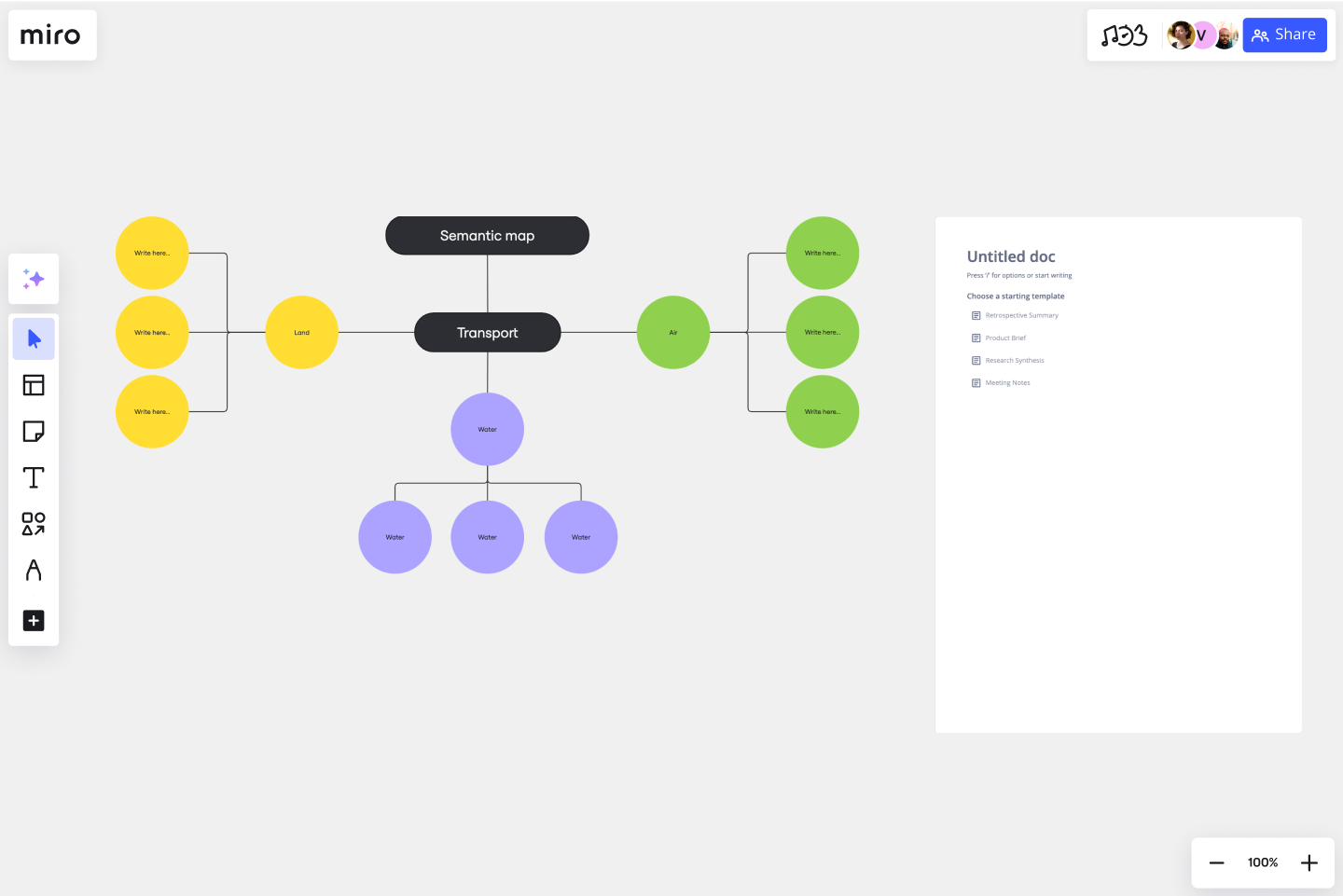This screenshot has width=1343, height=896.
Task: Zoom out using the minus control
Action: pyautogui.click(x=1216, y=862)
